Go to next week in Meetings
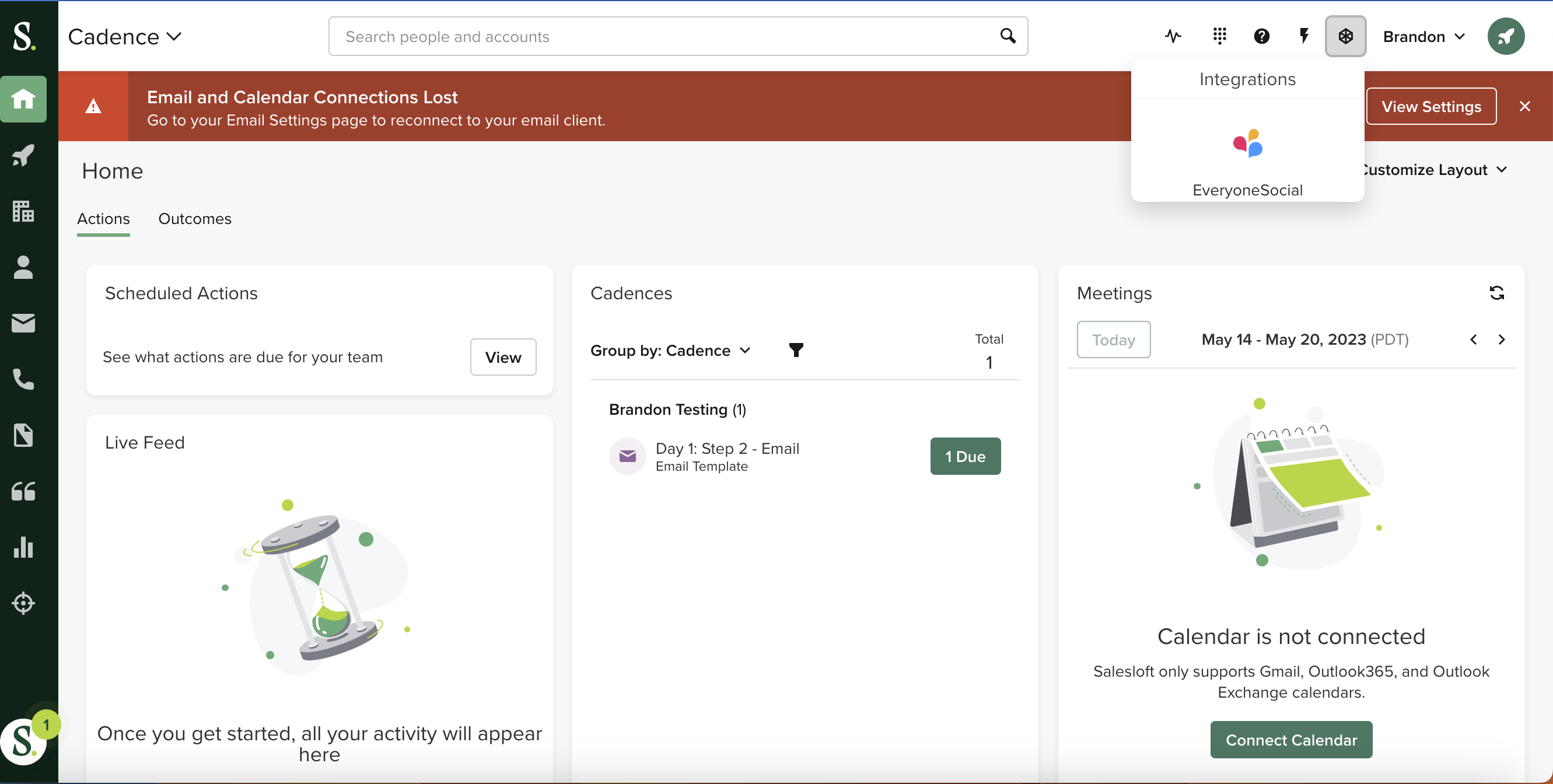 [x=1501, y=339]
